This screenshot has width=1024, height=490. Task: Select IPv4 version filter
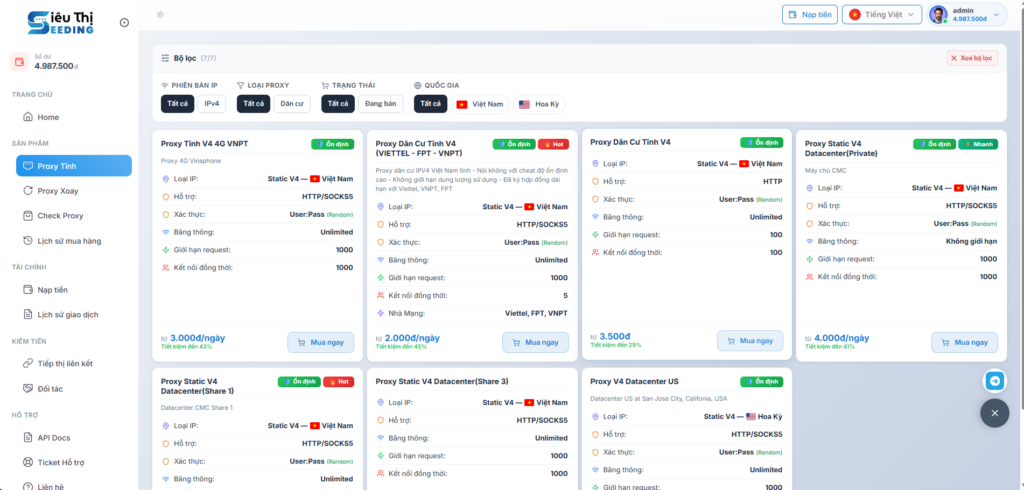click(212, 104)
